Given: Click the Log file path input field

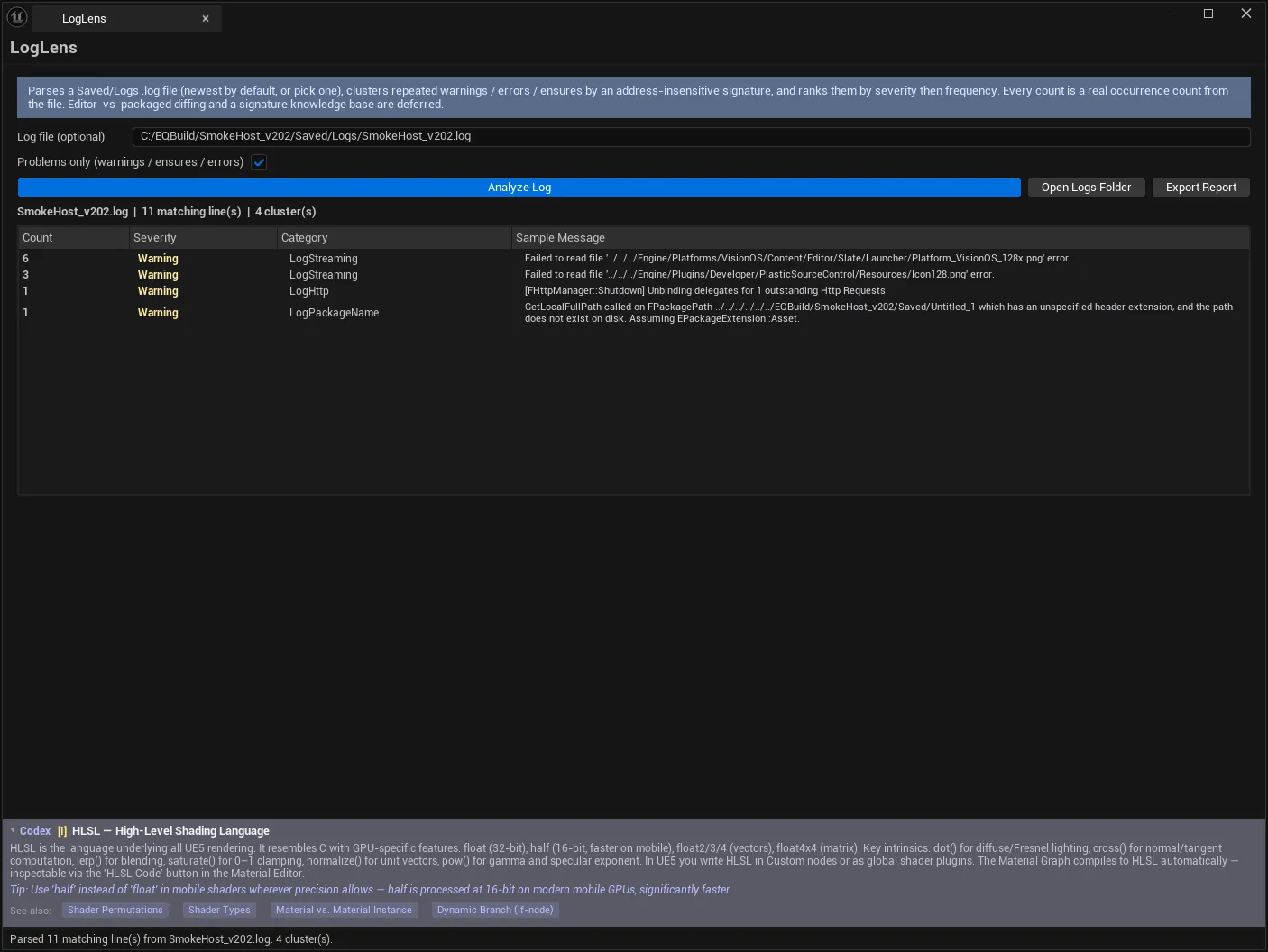Looking at the screenshot, I should [691, 136].
